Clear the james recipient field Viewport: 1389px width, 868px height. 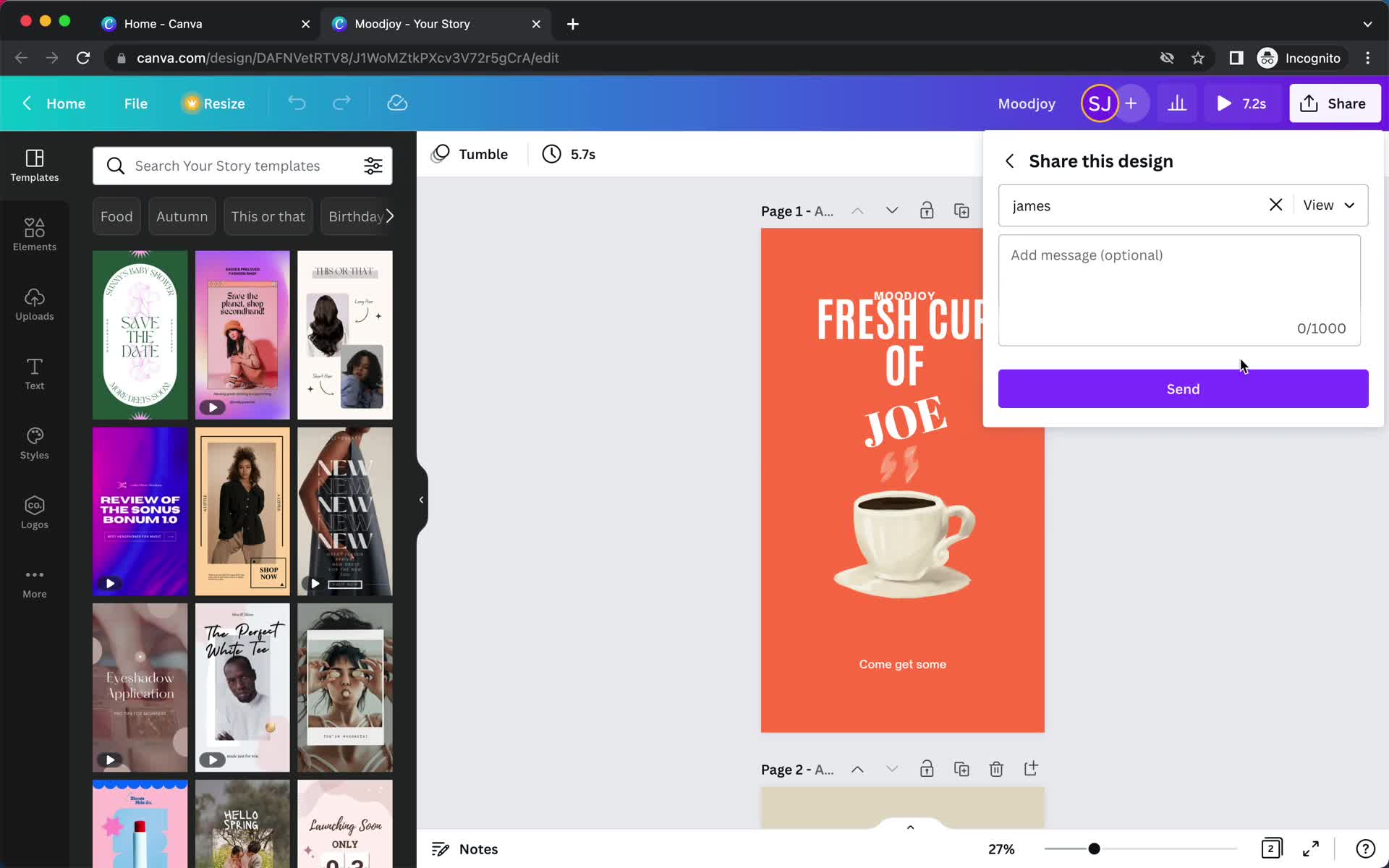(x=1275, y=205)
